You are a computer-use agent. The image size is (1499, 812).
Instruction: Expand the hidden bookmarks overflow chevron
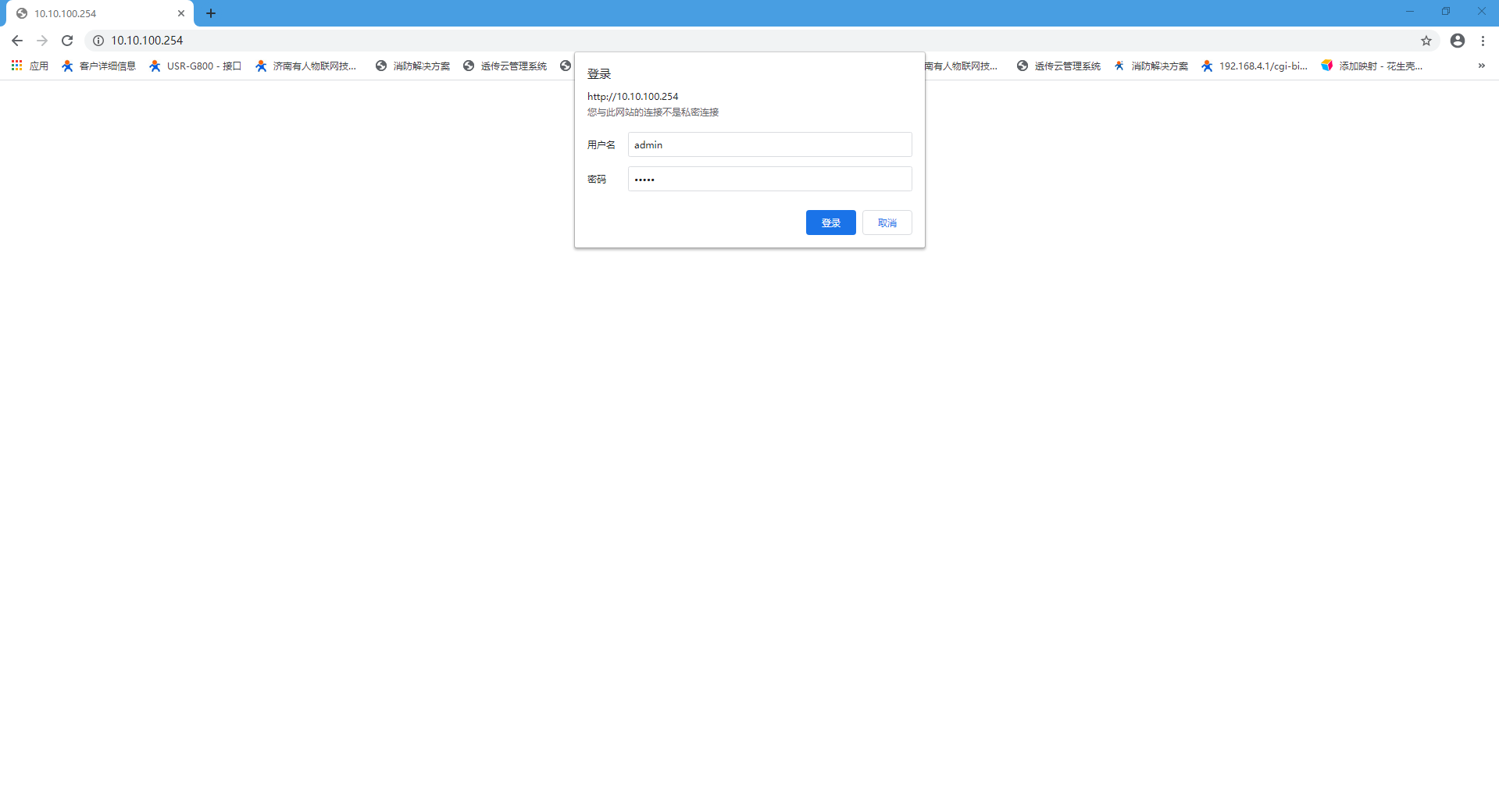click(x=1481, y=66)
